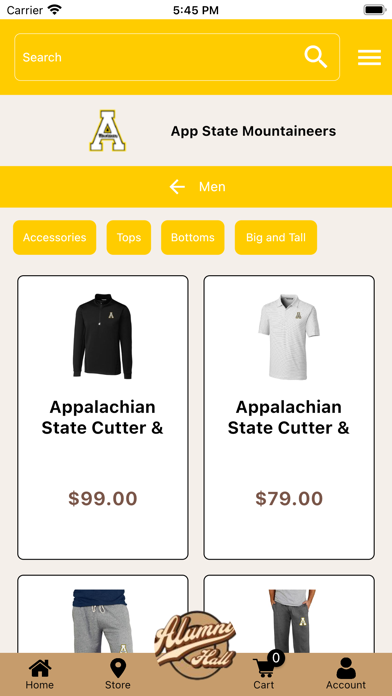Open the shopping Cart icon

(x=266, y=666)
